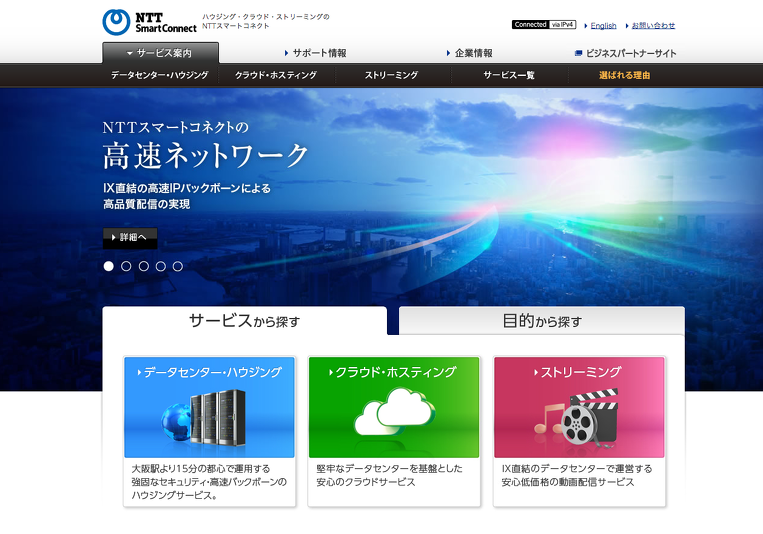
Task: Open the ストリーミング submenu item
Action: 392,75
